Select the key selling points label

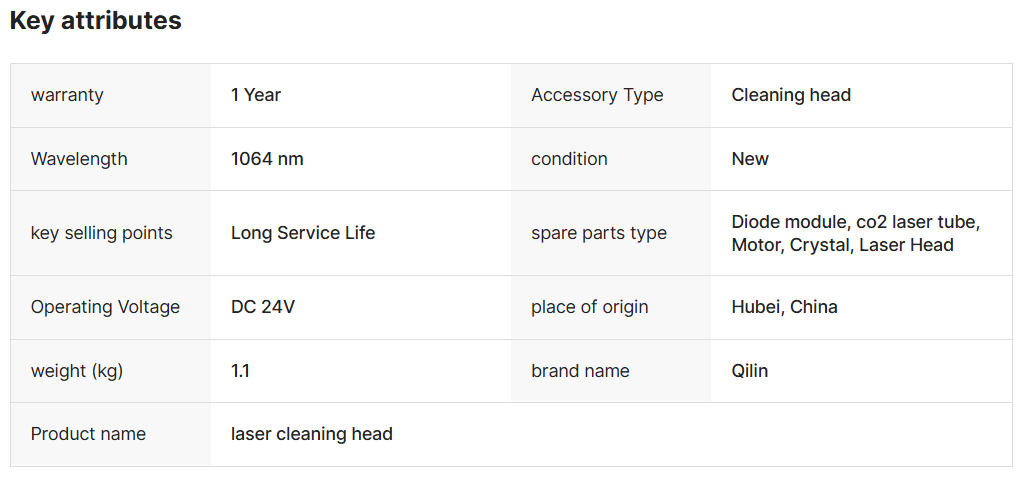pos(101,233)
